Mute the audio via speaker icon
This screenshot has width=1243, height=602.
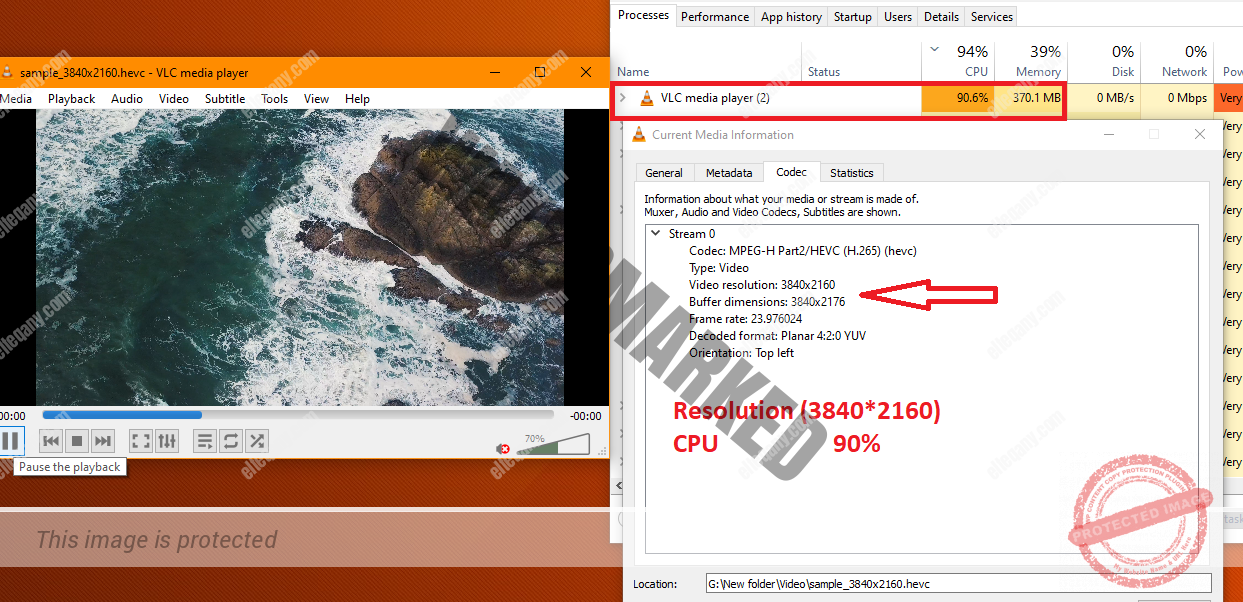click(x=502, y=448)
